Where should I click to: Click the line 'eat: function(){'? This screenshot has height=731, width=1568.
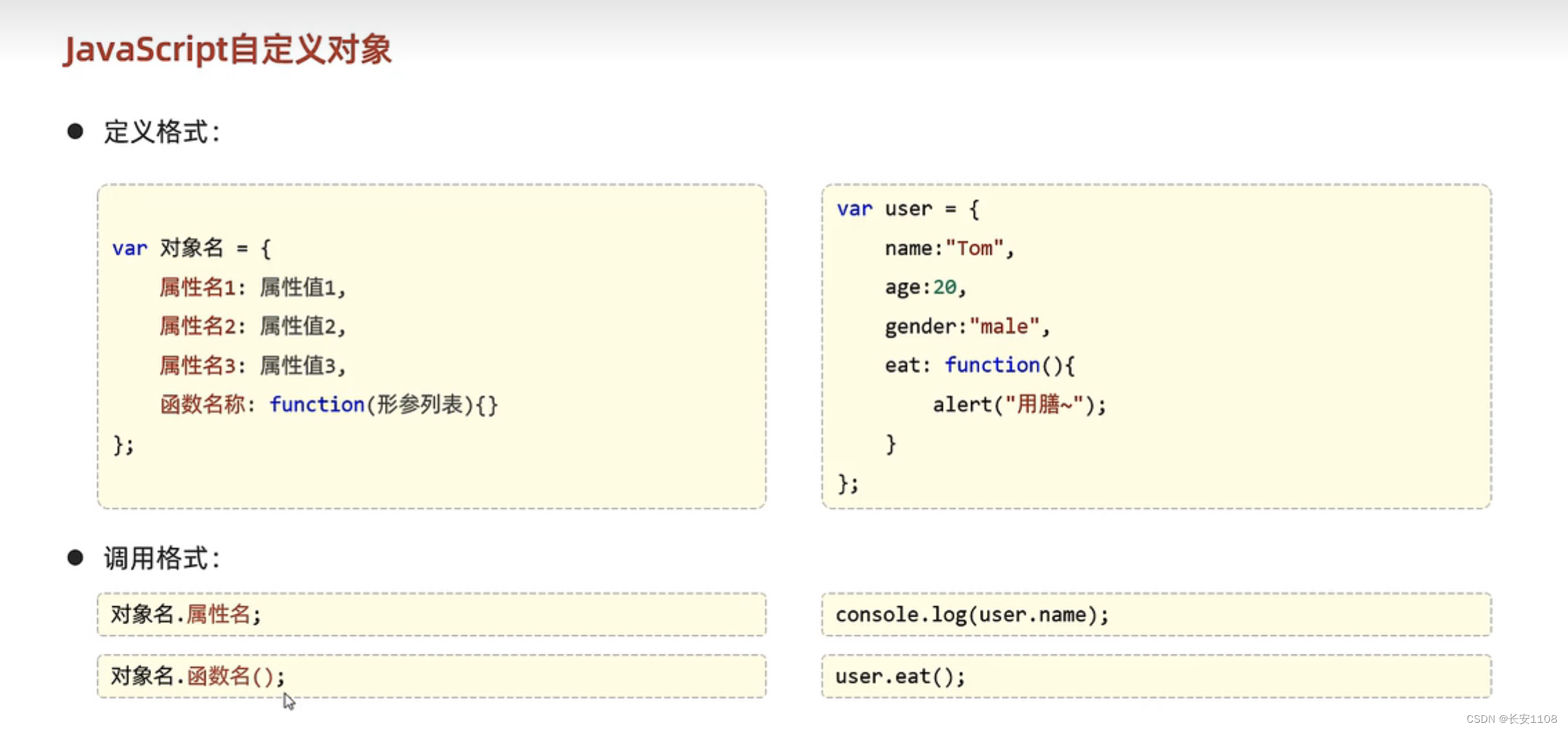(980, 365)
